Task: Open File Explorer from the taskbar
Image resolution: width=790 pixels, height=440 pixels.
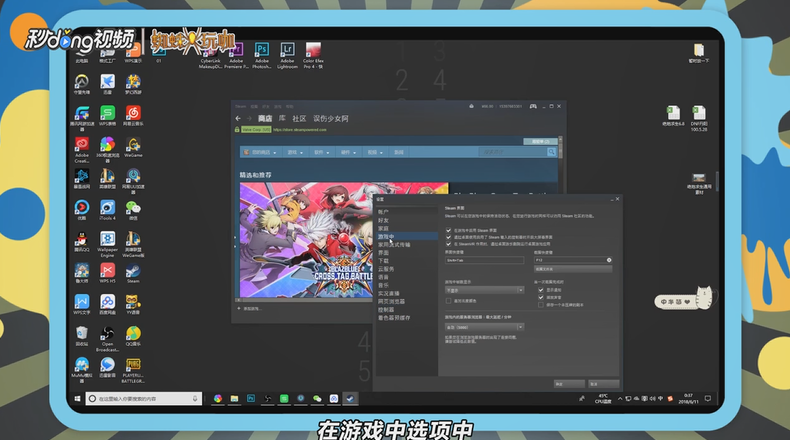Action: tap(234, 398)
